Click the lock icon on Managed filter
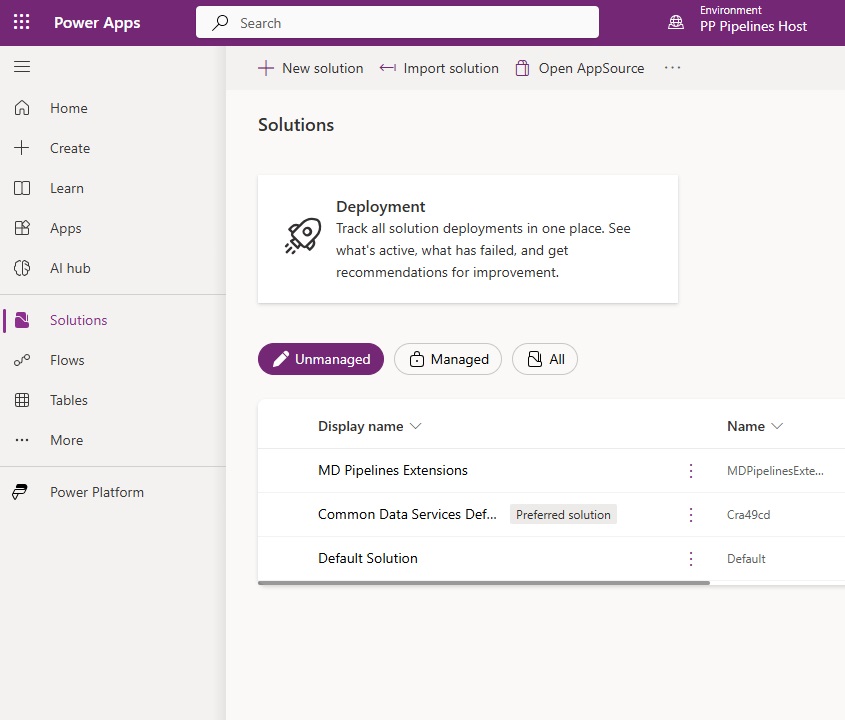The height and width of the screenshot is (720, 845). point(417,359)
